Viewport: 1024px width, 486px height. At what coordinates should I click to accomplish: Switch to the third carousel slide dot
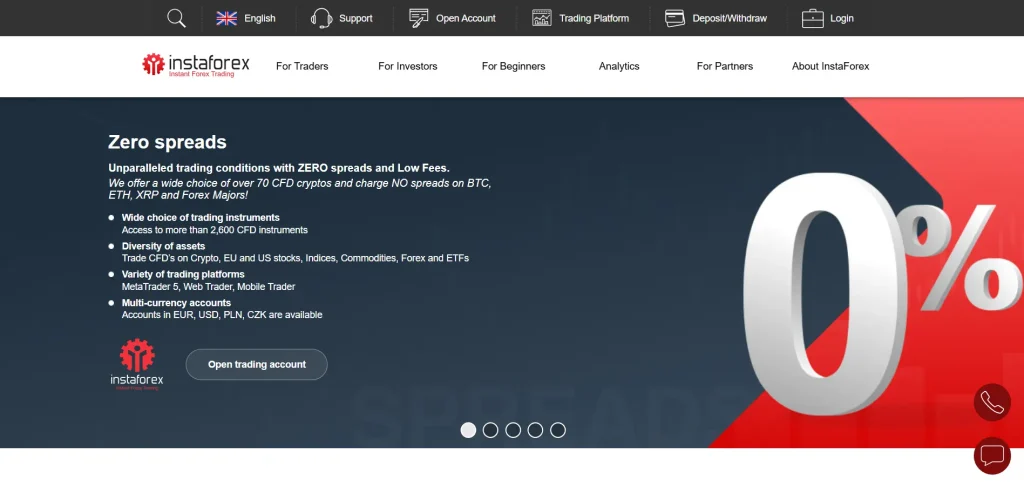tap(513, 430)
